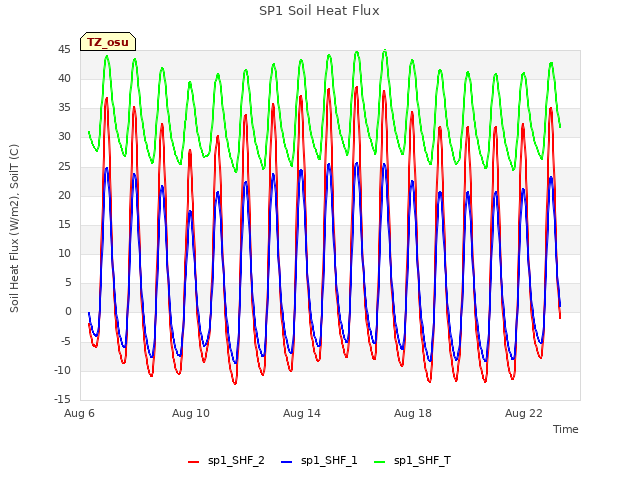Click the Aug 14 x-axis label
This screenshot has width=640, height=480.
[x=302, y=413]
